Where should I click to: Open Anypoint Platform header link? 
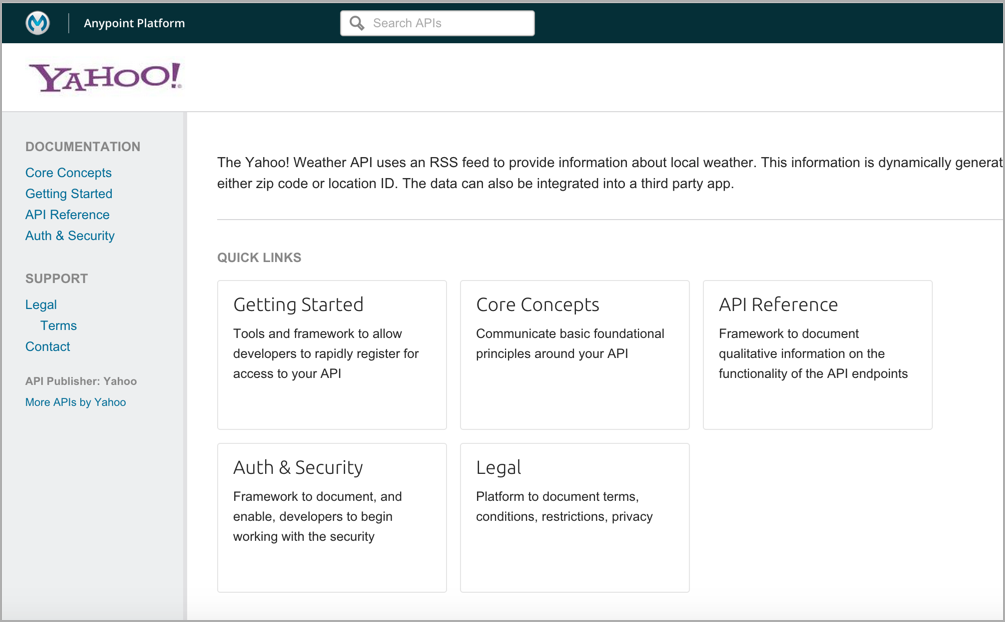point(134,23)
